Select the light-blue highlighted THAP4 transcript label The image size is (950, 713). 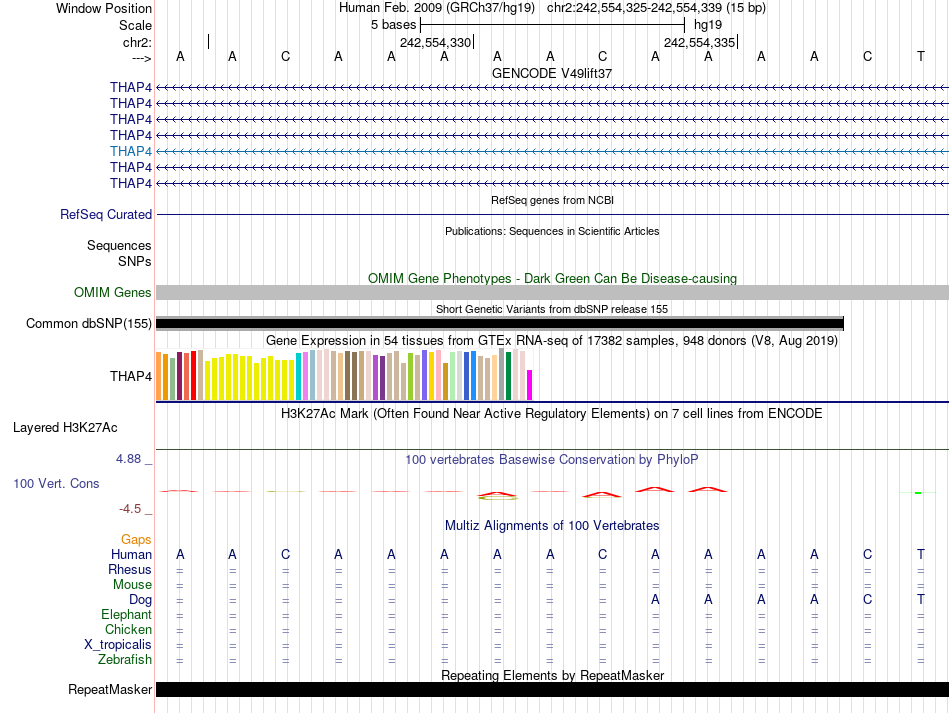pyautogui.click(x=131, y=151)
